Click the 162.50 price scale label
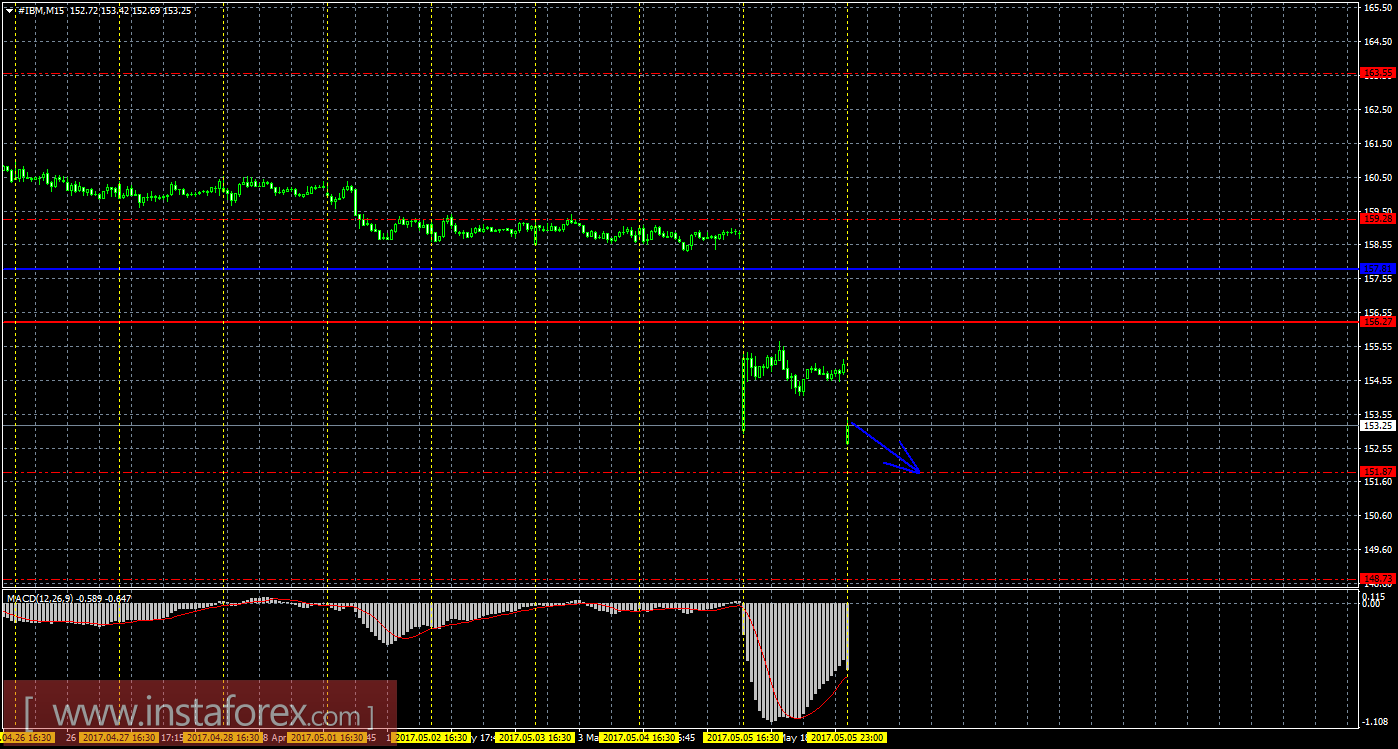 [x=1378, y=109]
